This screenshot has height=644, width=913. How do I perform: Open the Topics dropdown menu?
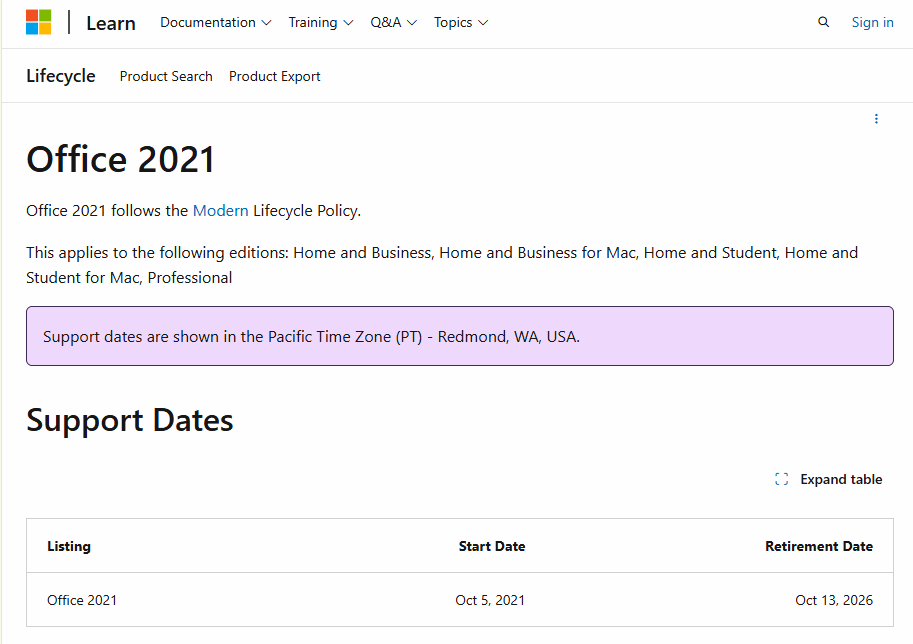[x=461, y=22]
